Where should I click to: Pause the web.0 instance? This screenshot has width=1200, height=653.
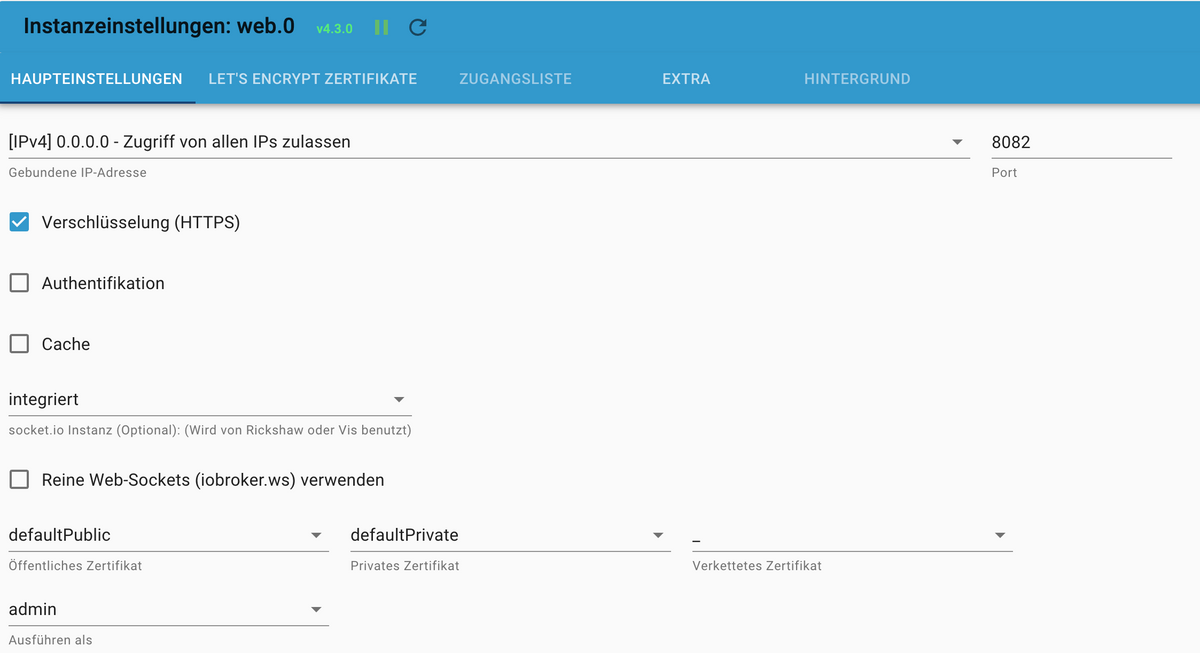pyautogui.click(x=381, y=28)
